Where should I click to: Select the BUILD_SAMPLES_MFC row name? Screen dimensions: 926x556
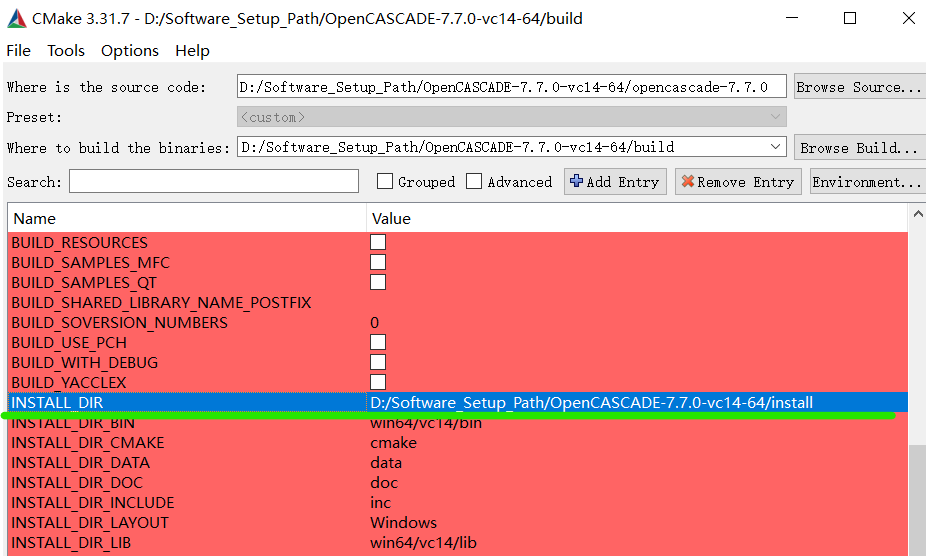(90, 262)
